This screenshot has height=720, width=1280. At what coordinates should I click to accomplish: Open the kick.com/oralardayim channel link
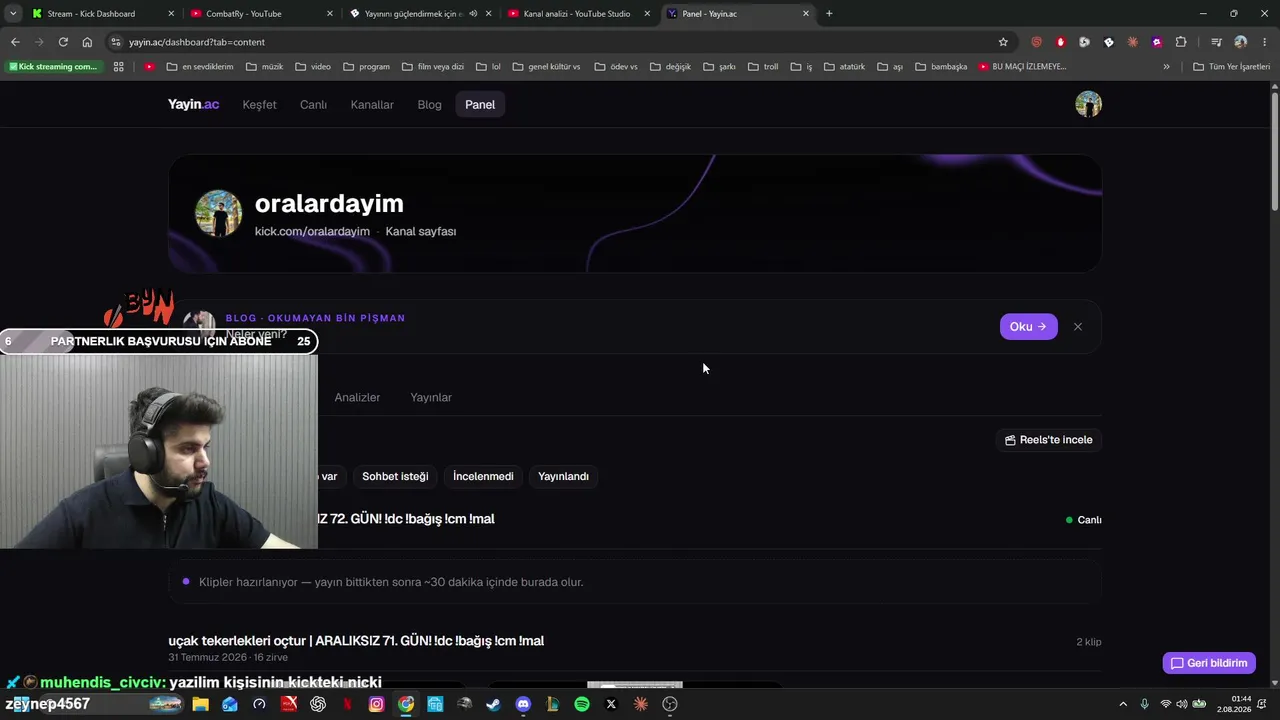[312, 231]
